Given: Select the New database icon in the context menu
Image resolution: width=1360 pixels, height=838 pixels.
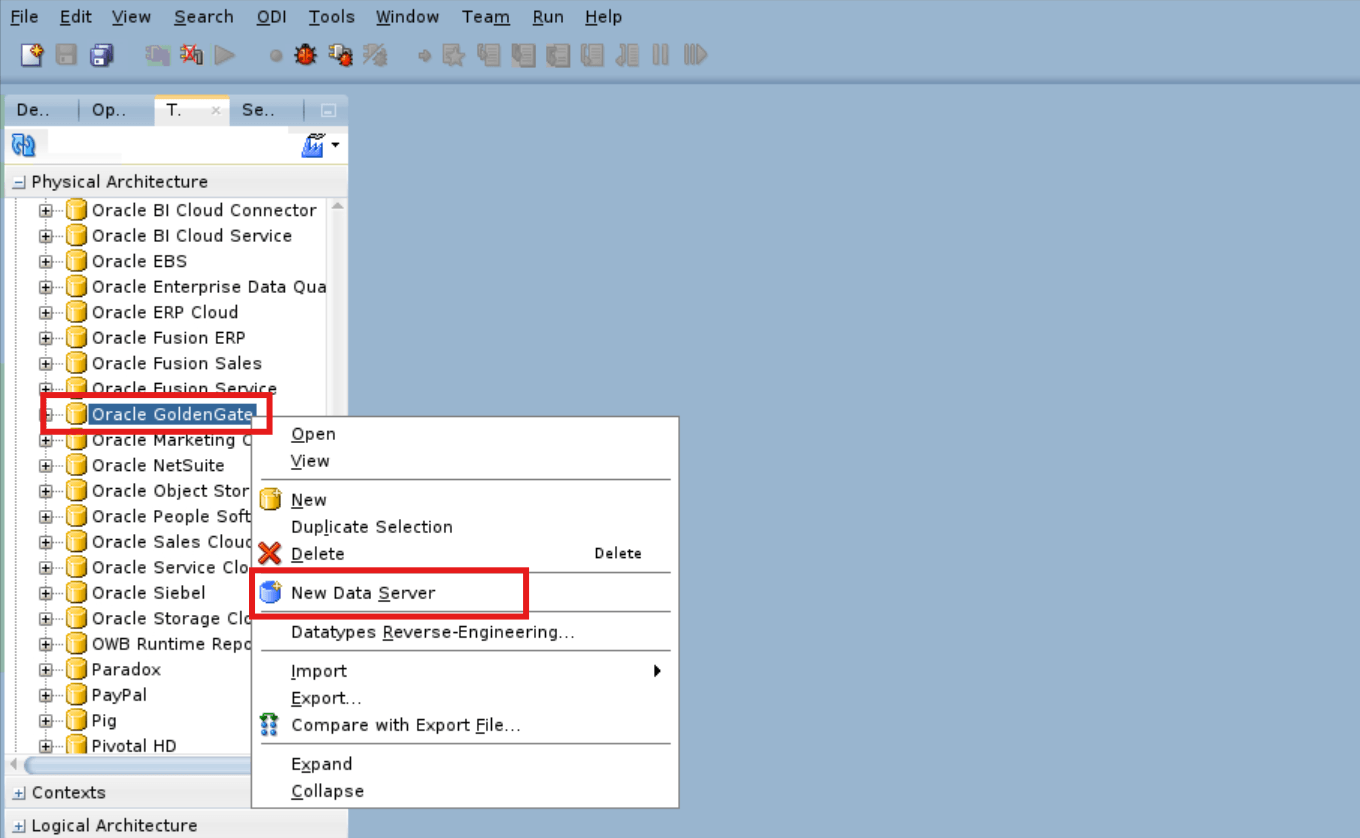Looking at the screenshot, I should click(x=270, y=499).
